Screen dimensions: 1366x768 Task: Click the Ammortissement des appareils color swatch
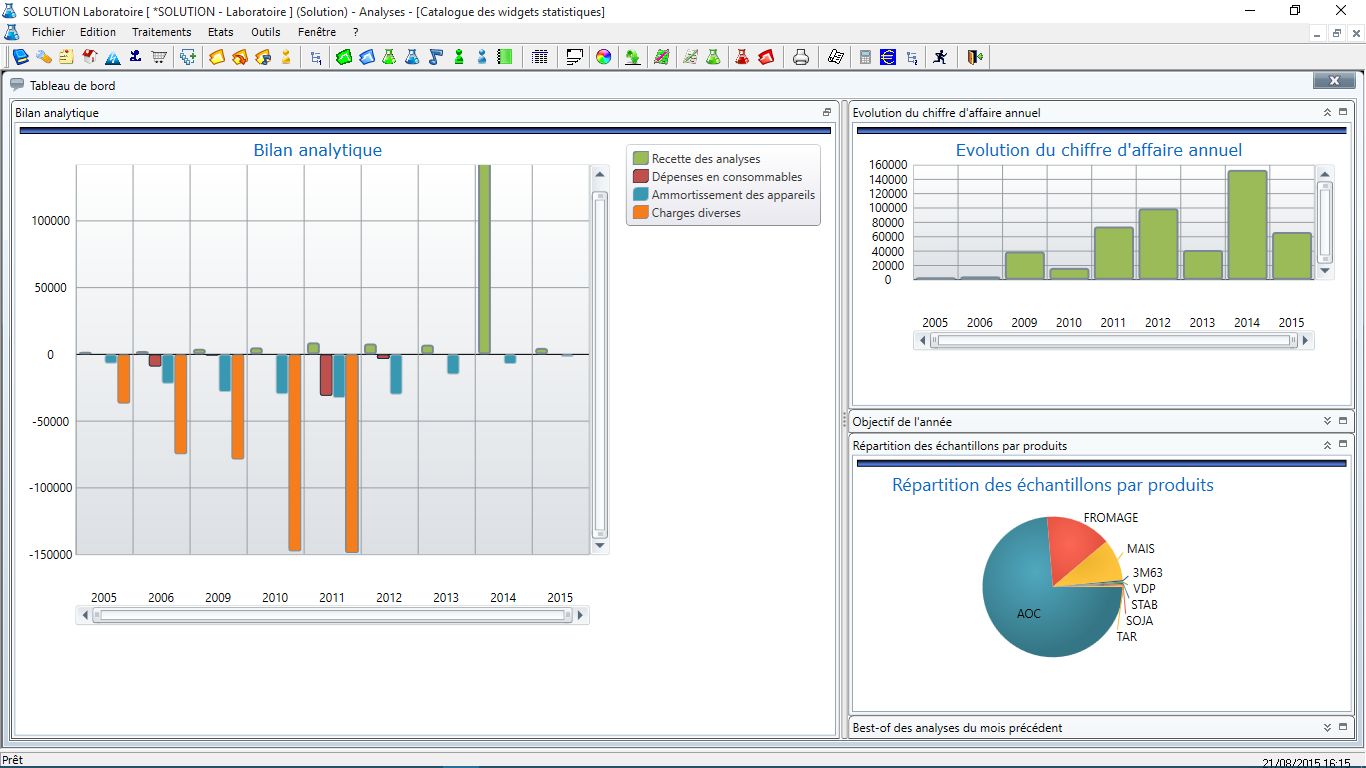[641, 195]
